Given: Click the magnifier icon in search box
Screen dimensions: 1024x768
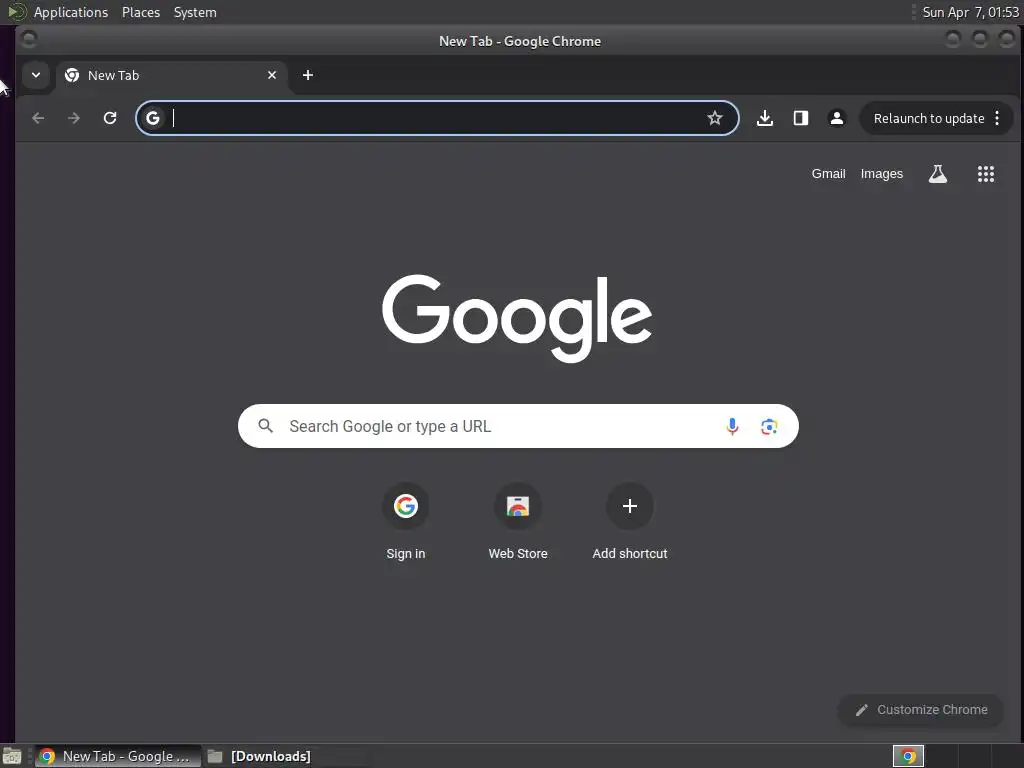Looking at the screenshot, I should click(265, 426).
